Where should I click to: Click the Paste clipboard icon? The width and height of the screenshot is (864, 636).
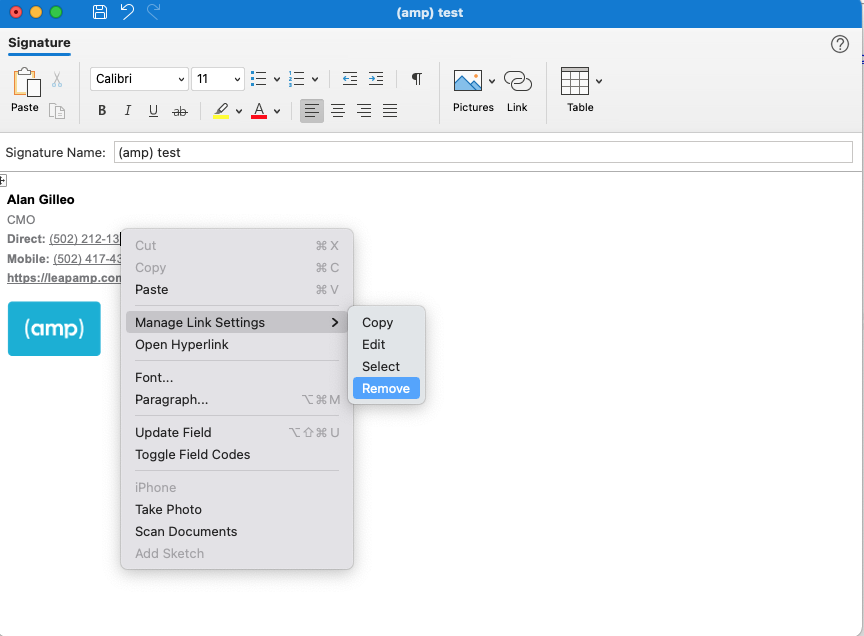click(x=26, y=83)
